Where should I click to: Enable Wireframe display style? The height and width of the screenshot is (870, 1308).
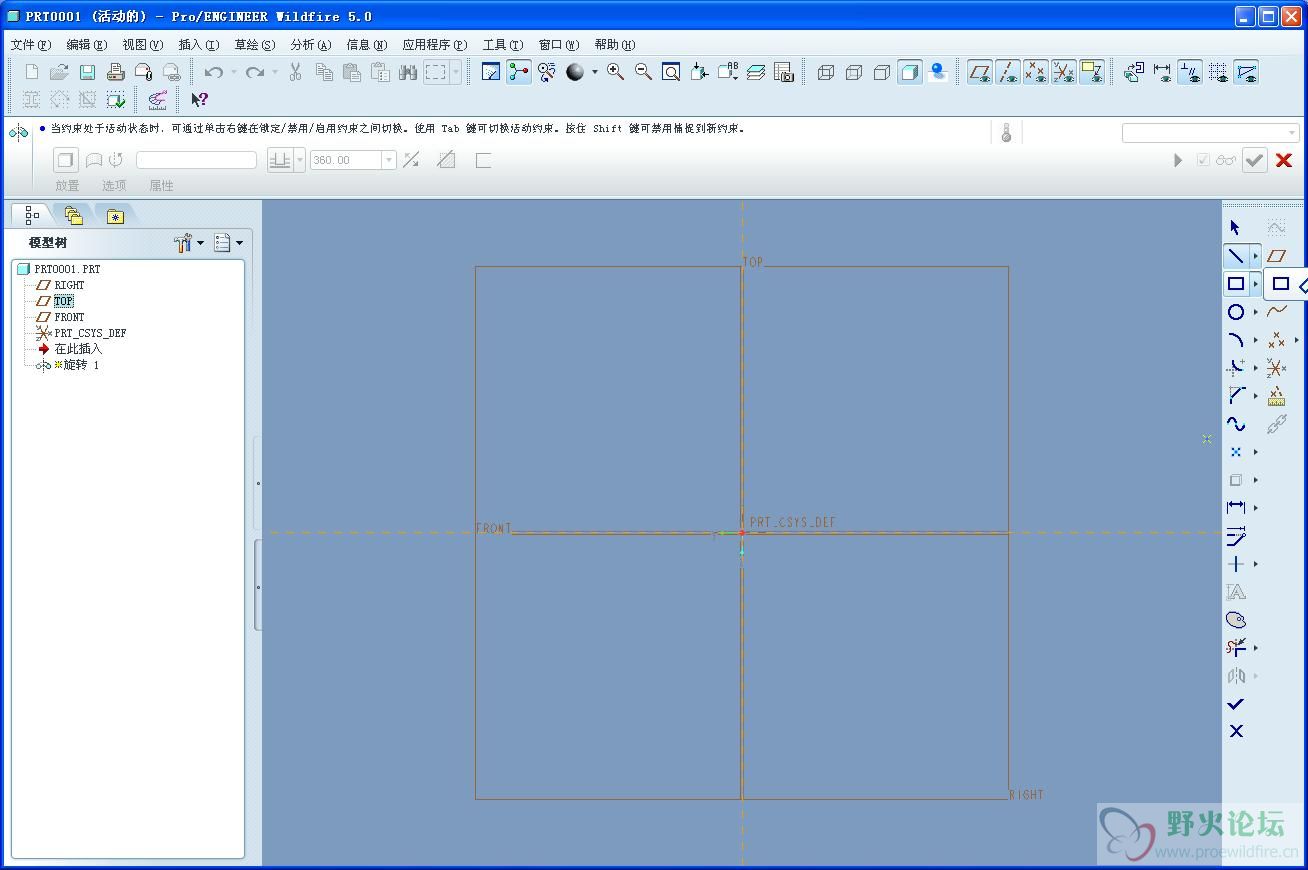(825, 72)
